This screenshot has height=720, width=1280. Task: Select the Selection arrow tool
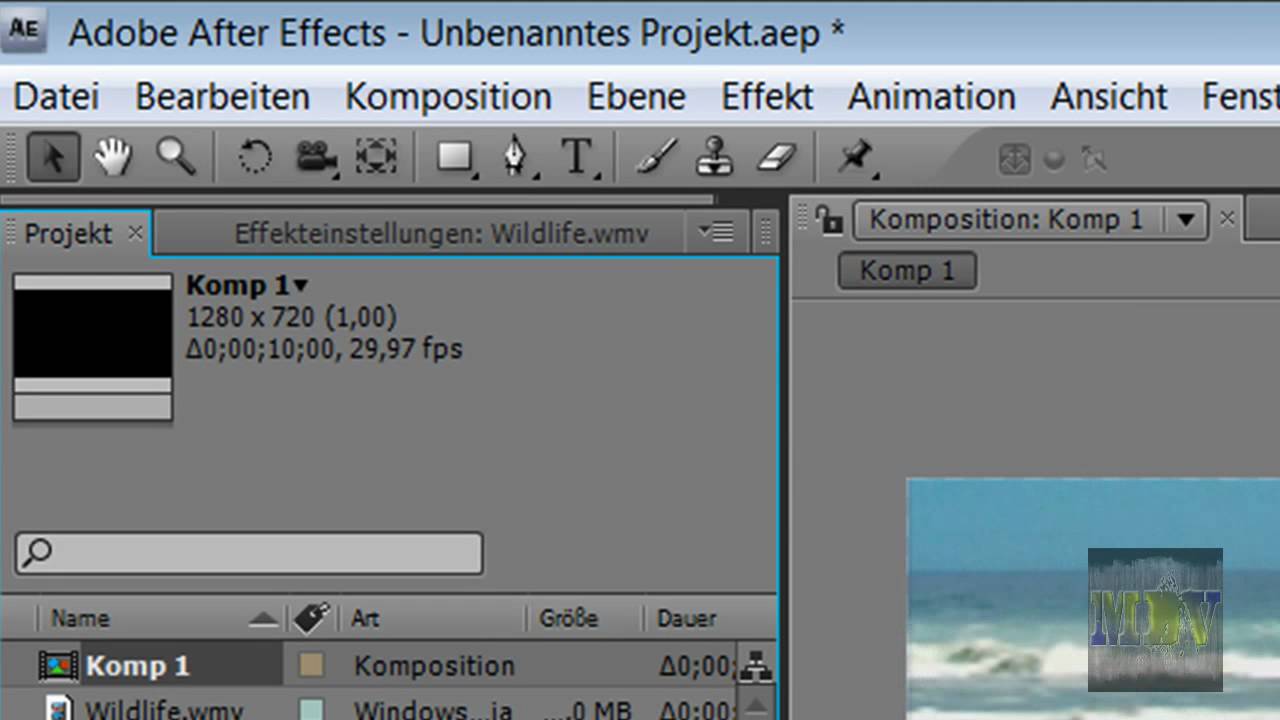click(x=53, y=158)
